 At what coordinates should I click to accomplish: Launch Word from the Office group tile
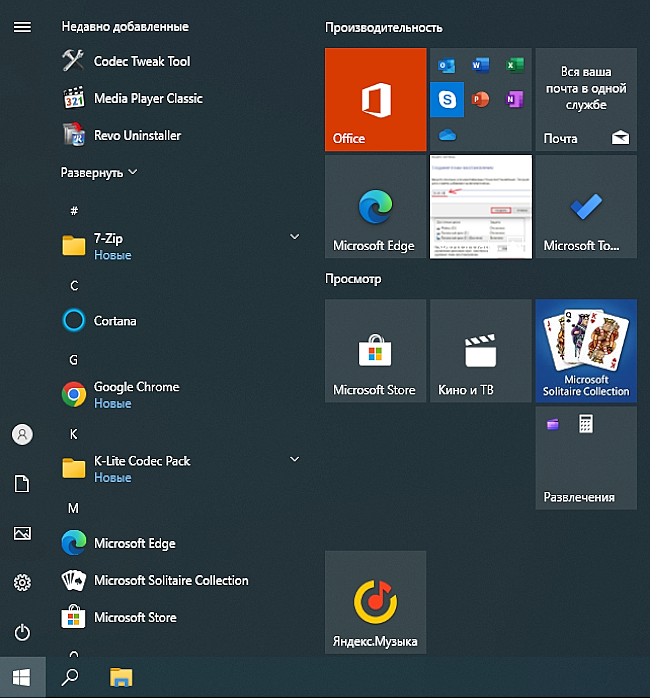click(480, 65)
